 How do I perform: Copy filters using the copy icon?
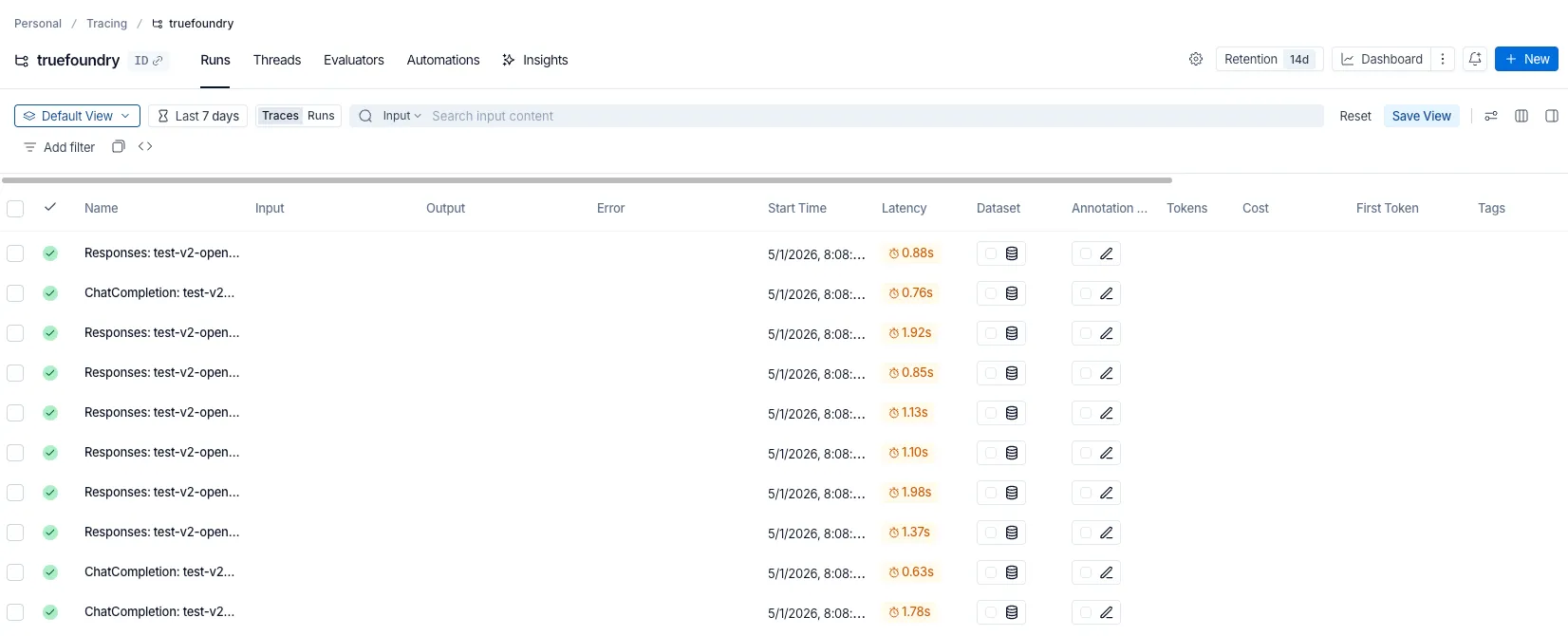click(119, 146)
